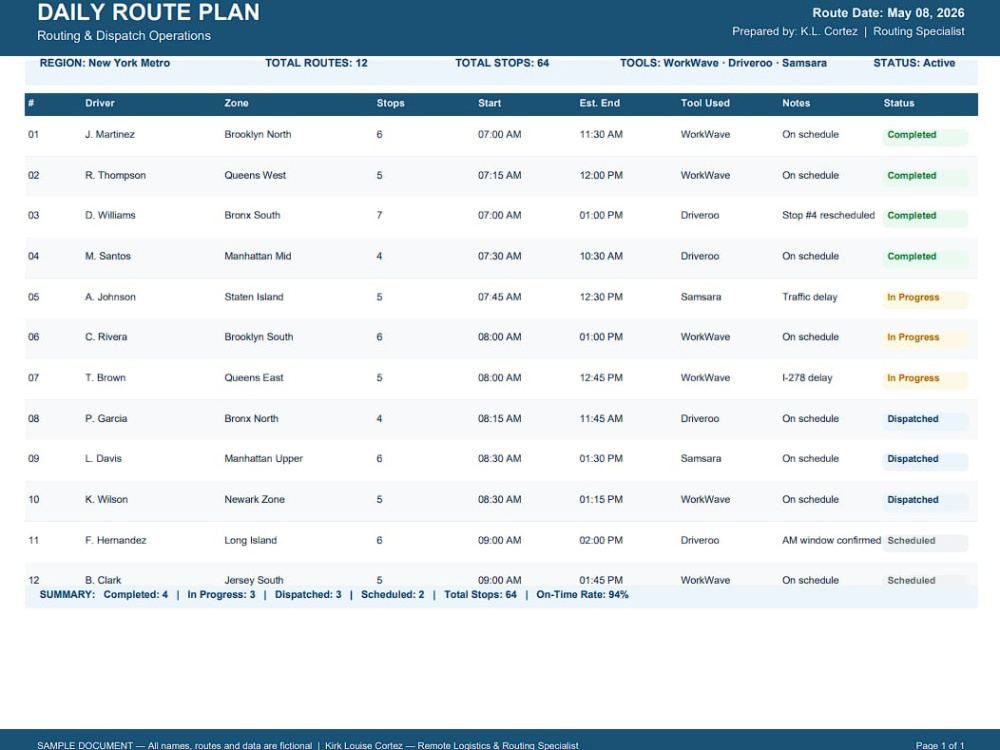Select driver T. Brown
The height and width of the screenshot is (750, 1000).
105,378
